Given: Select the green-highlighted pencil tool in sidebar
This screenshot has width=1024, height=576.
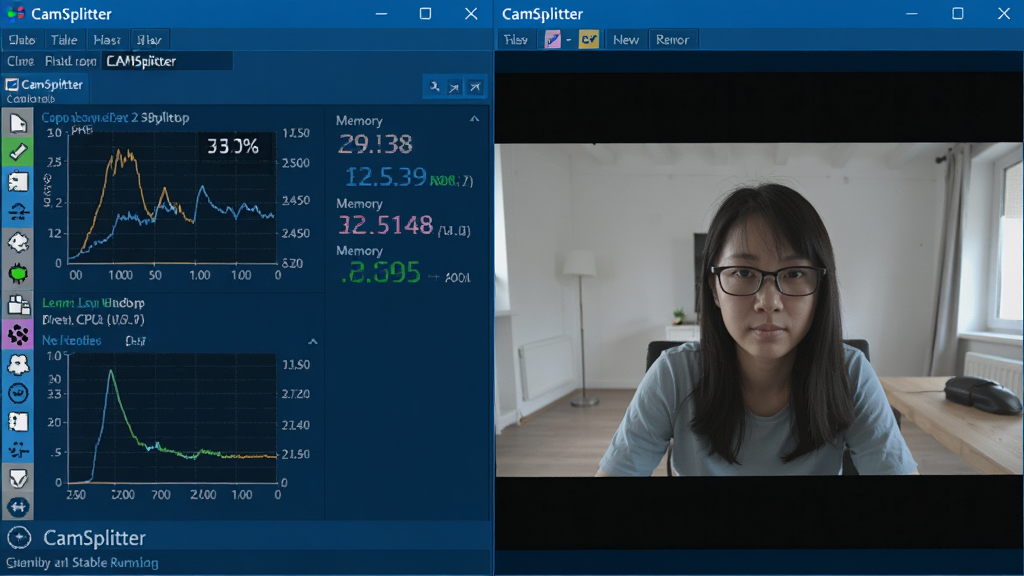Looking at the screenshot, I should (x=18, y=152).
